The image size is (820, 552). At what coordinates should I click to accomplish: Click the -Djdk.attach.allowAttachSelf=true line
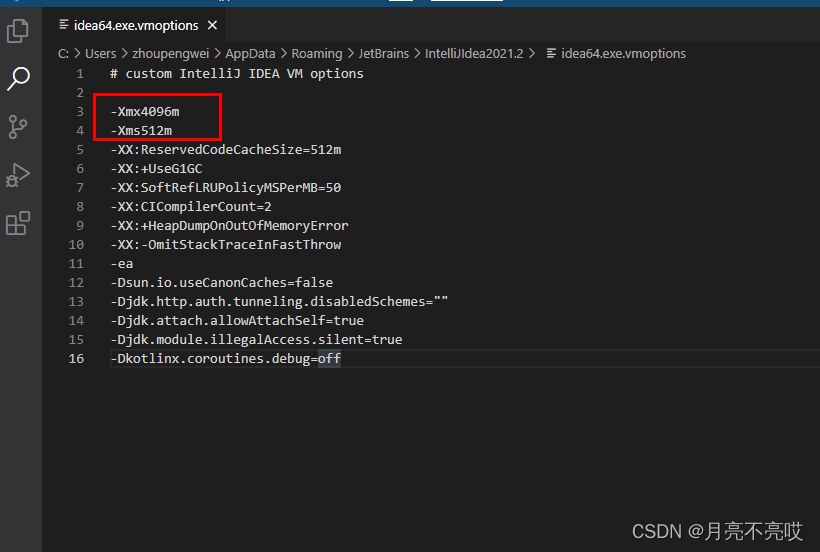(237, 320)
